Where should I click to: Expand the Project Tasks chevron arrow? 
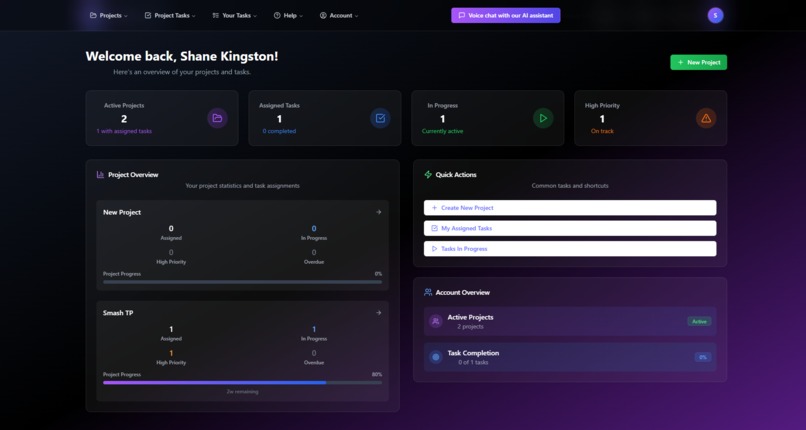coord(193,16)
